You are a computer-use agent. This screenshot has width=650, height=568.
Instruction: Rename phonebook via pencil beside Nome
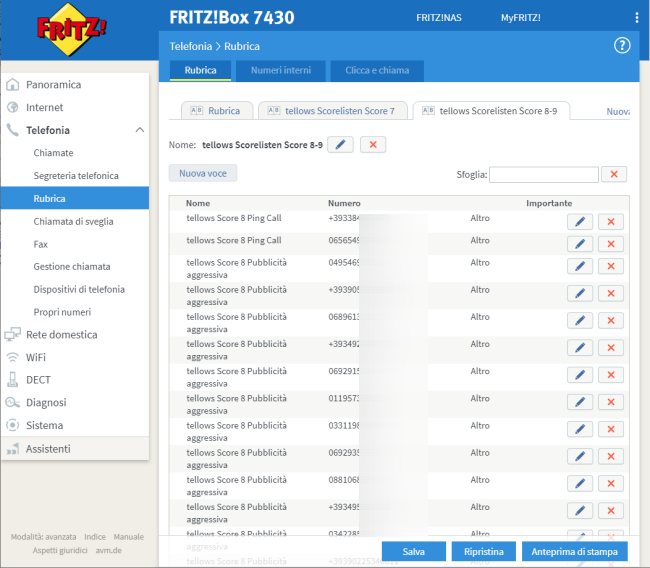[x=340, y=145]
